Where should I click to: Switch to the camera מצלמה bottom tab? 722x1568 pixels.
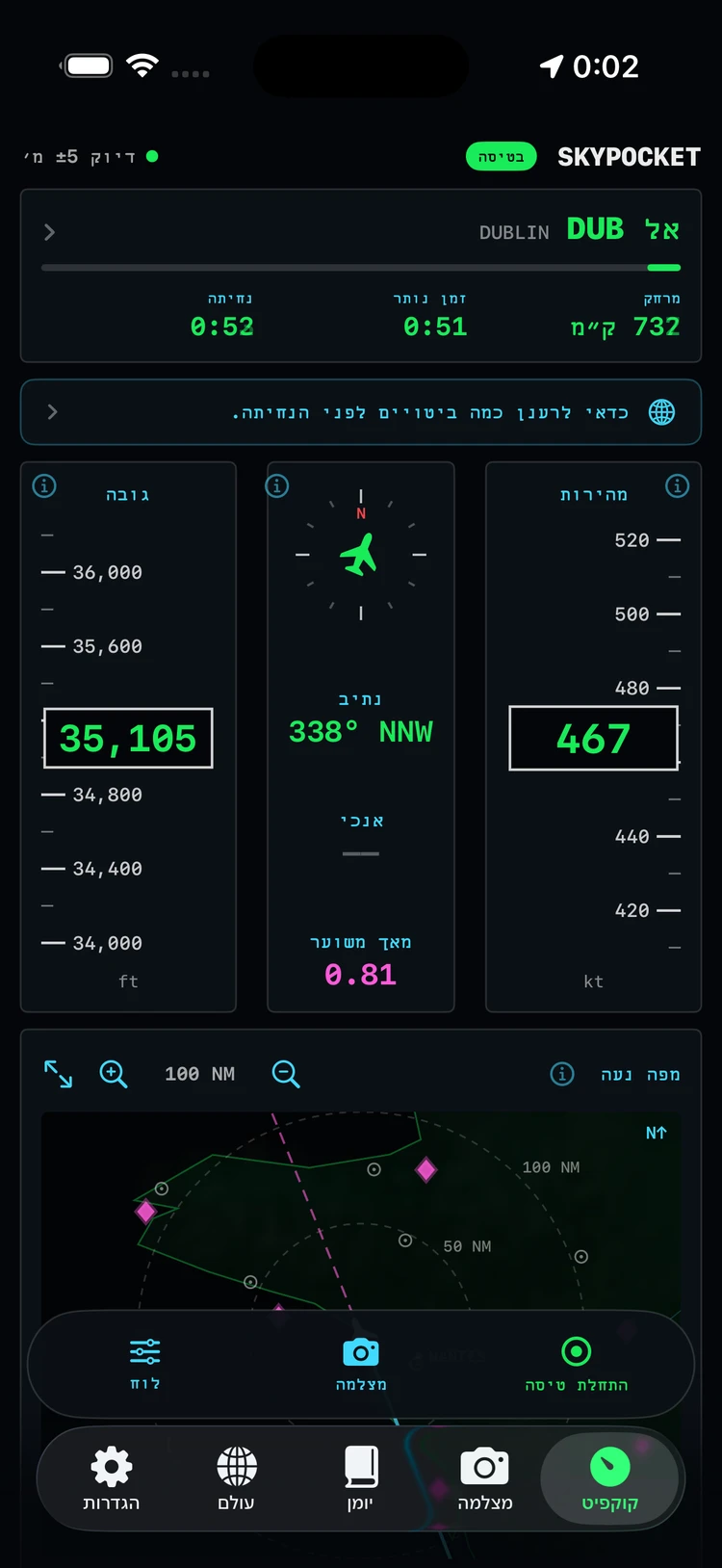(484, 1480)
